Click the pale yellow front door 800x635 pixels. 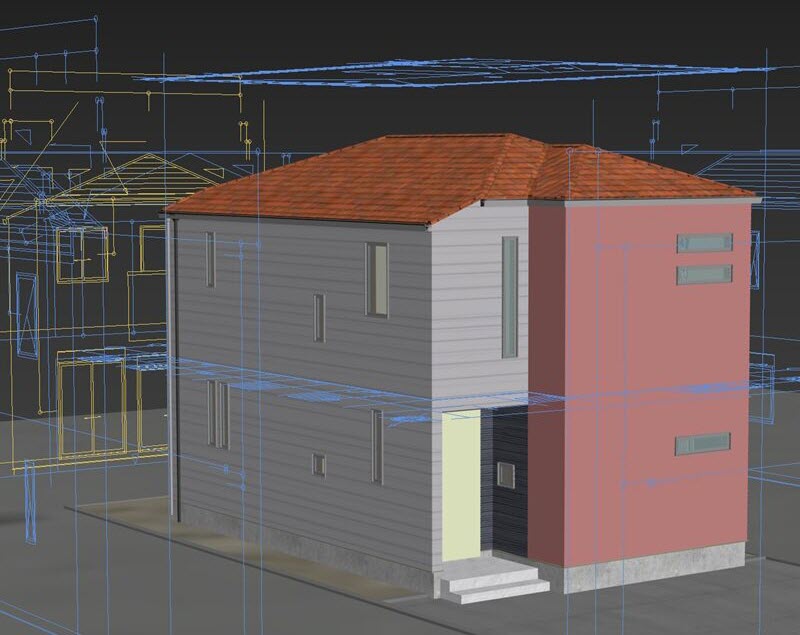pyautogui.click(x=460, y=485)
